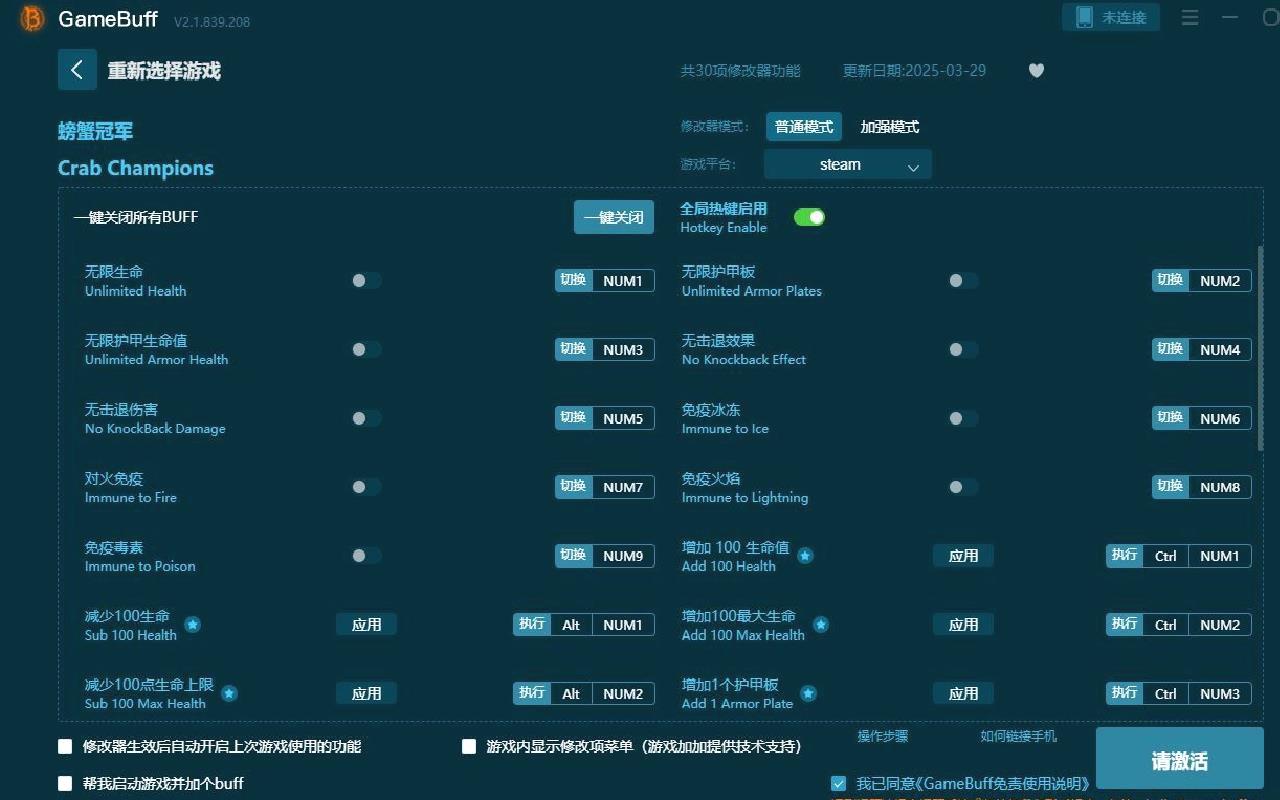Click NUM3 key for Add 1 Armor Plate
This screenshot has height=800, width=1280.
(1220, 693)
